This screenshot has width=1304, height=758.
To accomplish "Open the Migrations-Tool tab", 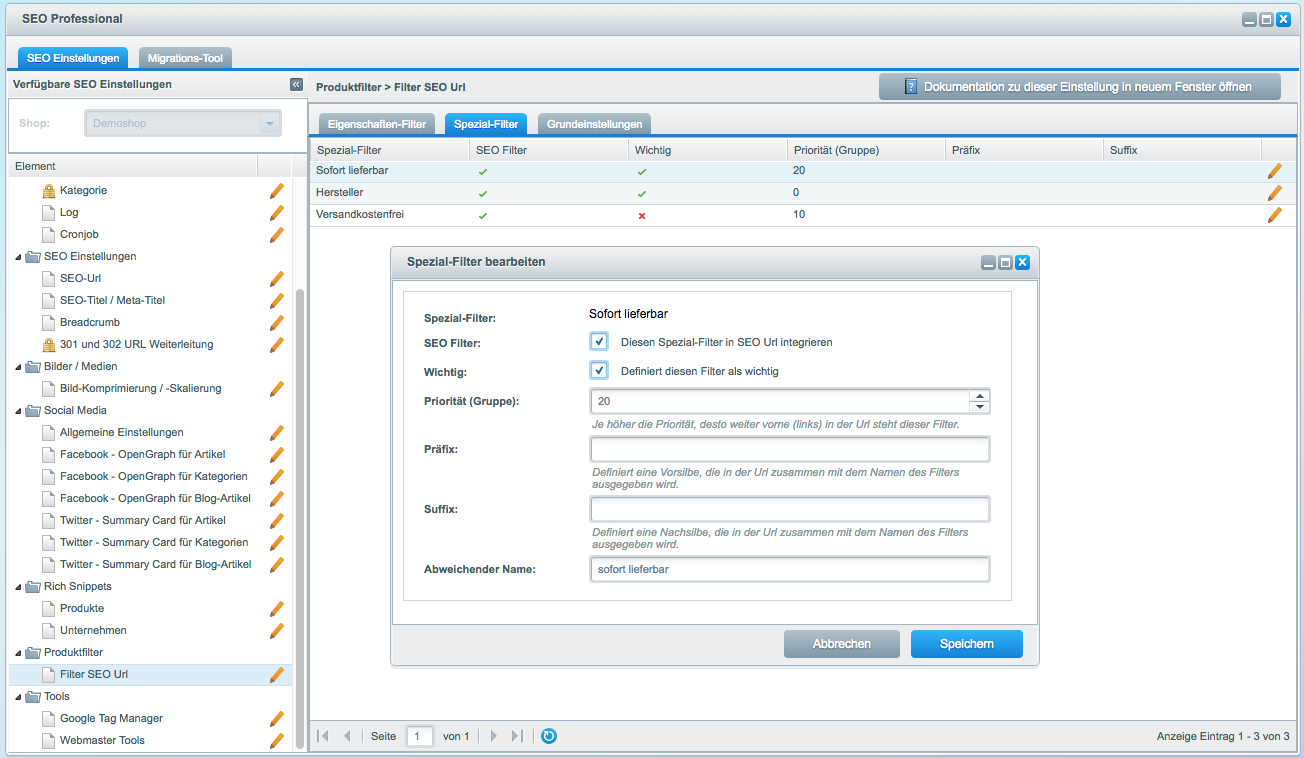I will point(185,58).
